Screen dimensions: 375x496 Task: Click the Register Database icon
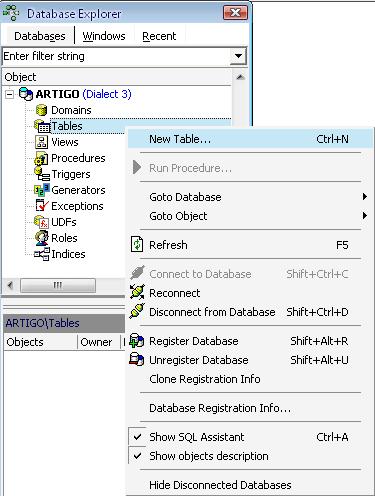(137, 341)
